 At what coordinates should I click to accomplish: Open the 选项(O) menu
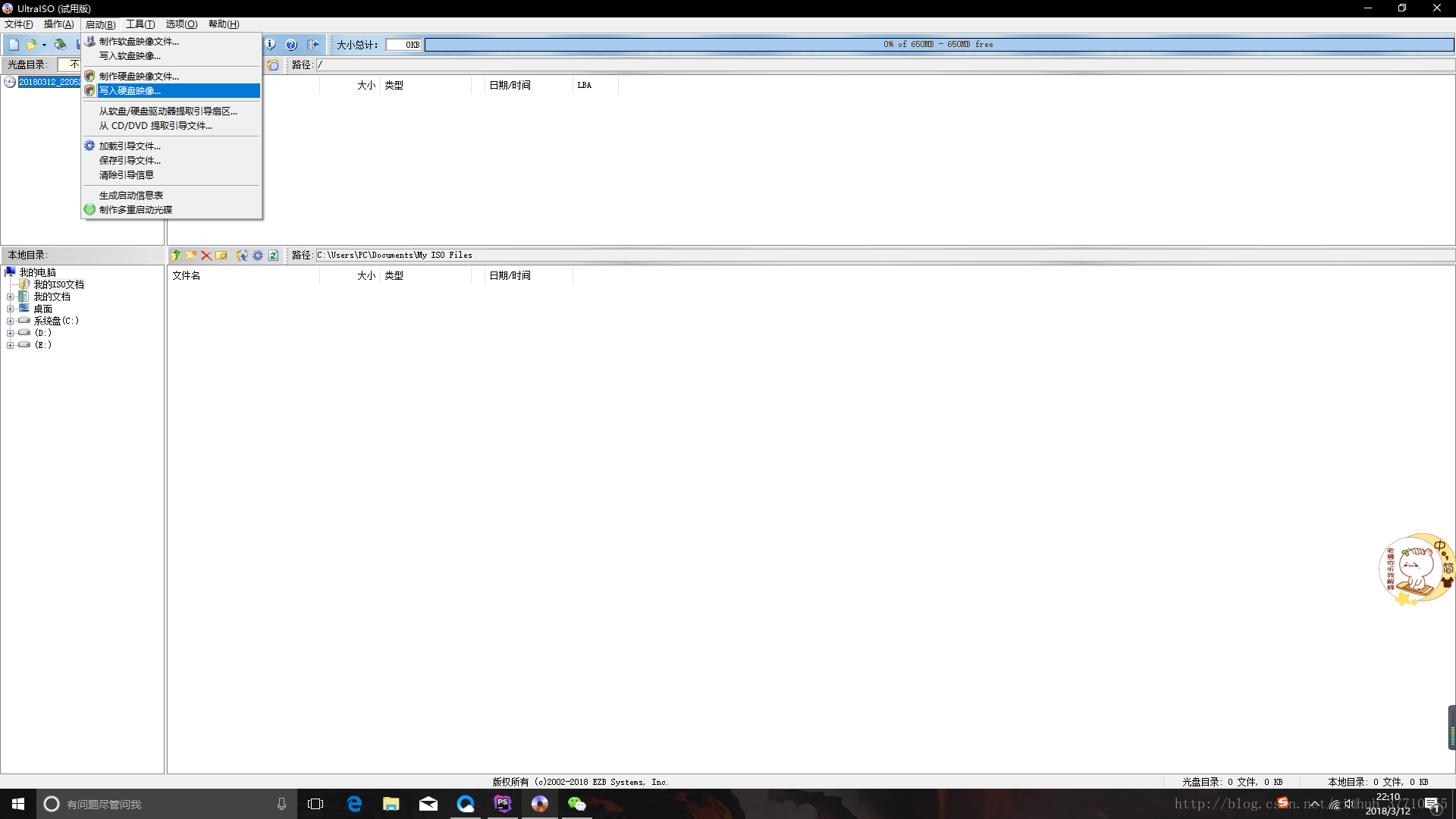point(181,24)
